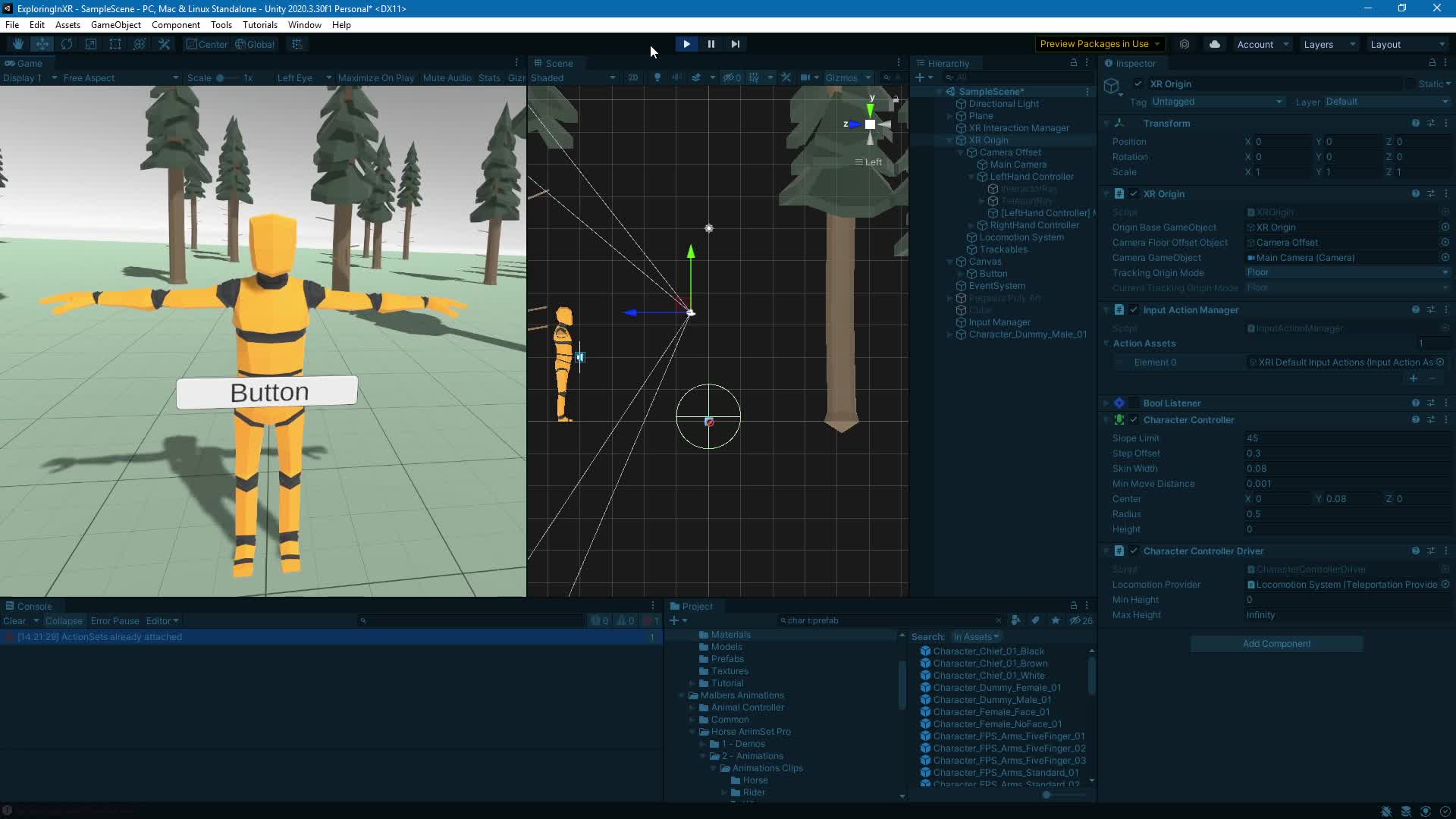The height and width of the screenshot is (819, 1456).
Task: Toggle 2D view in Scene
Action: pyautogui.click(x=632, y=78)
